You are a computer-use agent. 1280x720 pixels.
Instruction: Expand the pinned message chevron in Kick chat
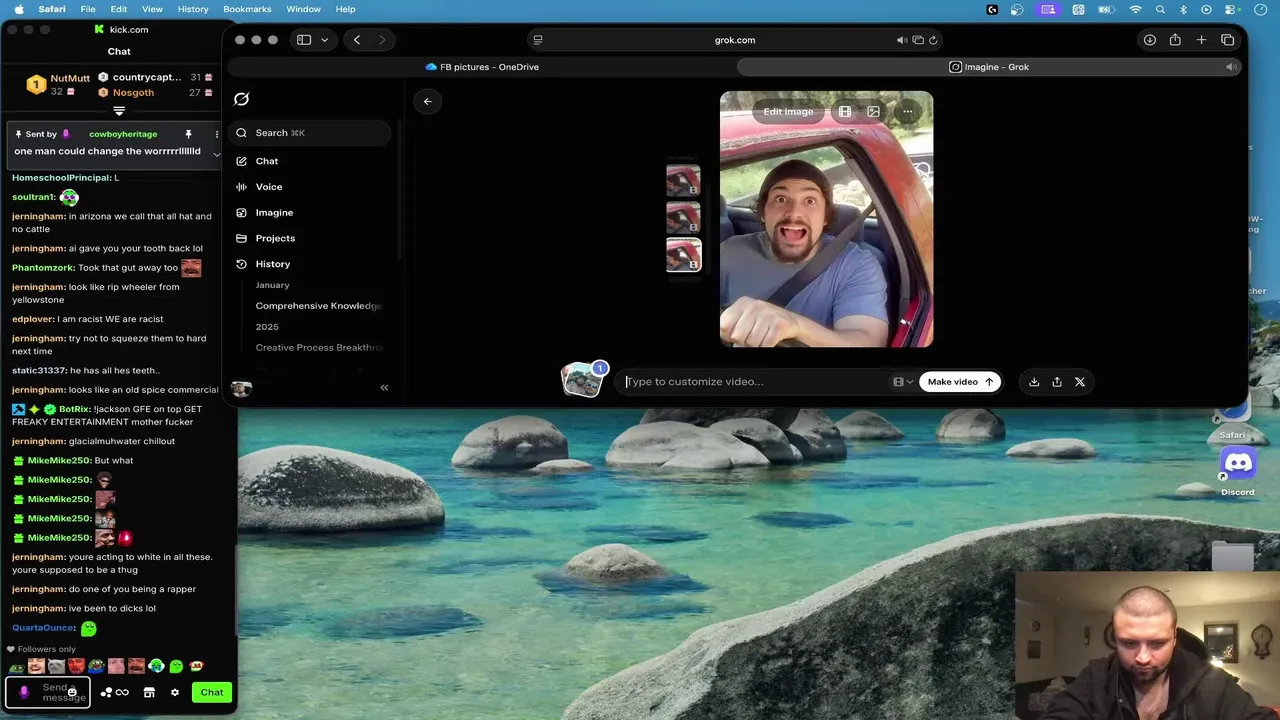(216, 154)
